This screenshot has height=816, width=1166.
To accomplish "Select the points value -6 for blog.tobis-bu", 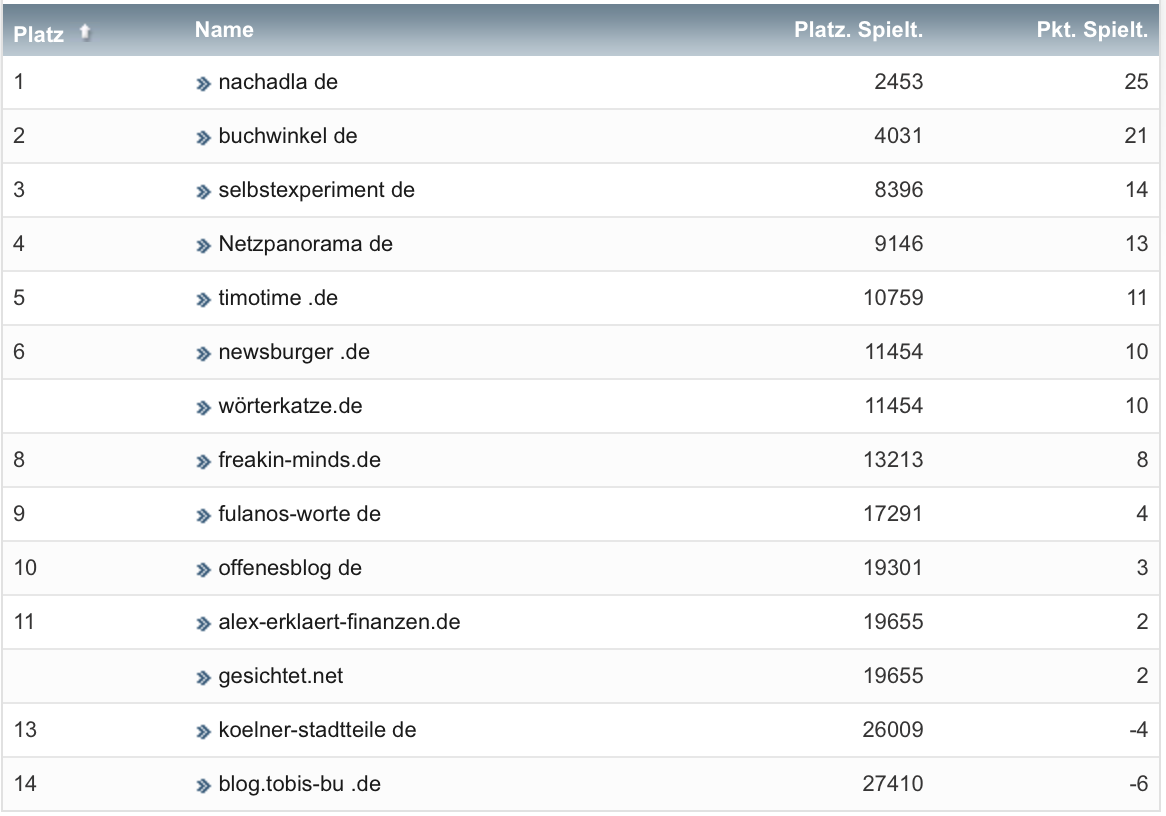I will 1138,784.
